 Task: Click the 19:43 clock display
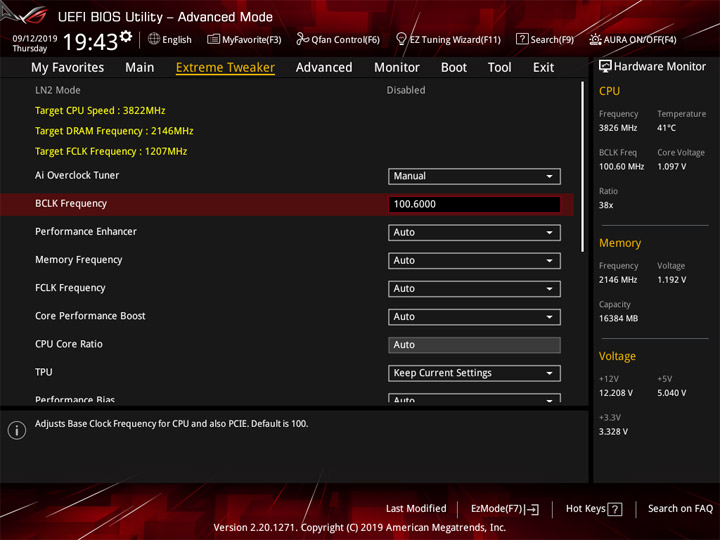[90, 42]
